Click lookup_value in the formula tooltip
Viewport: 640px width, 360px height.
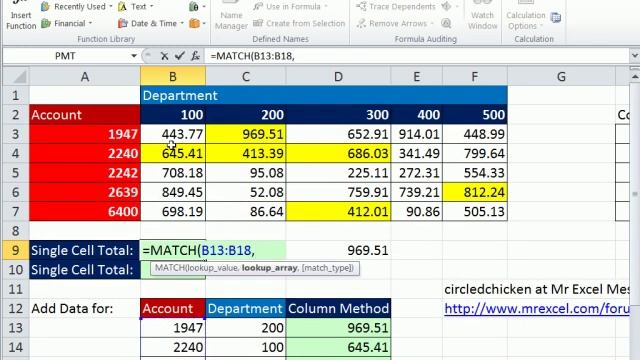[x=211, y=268]
